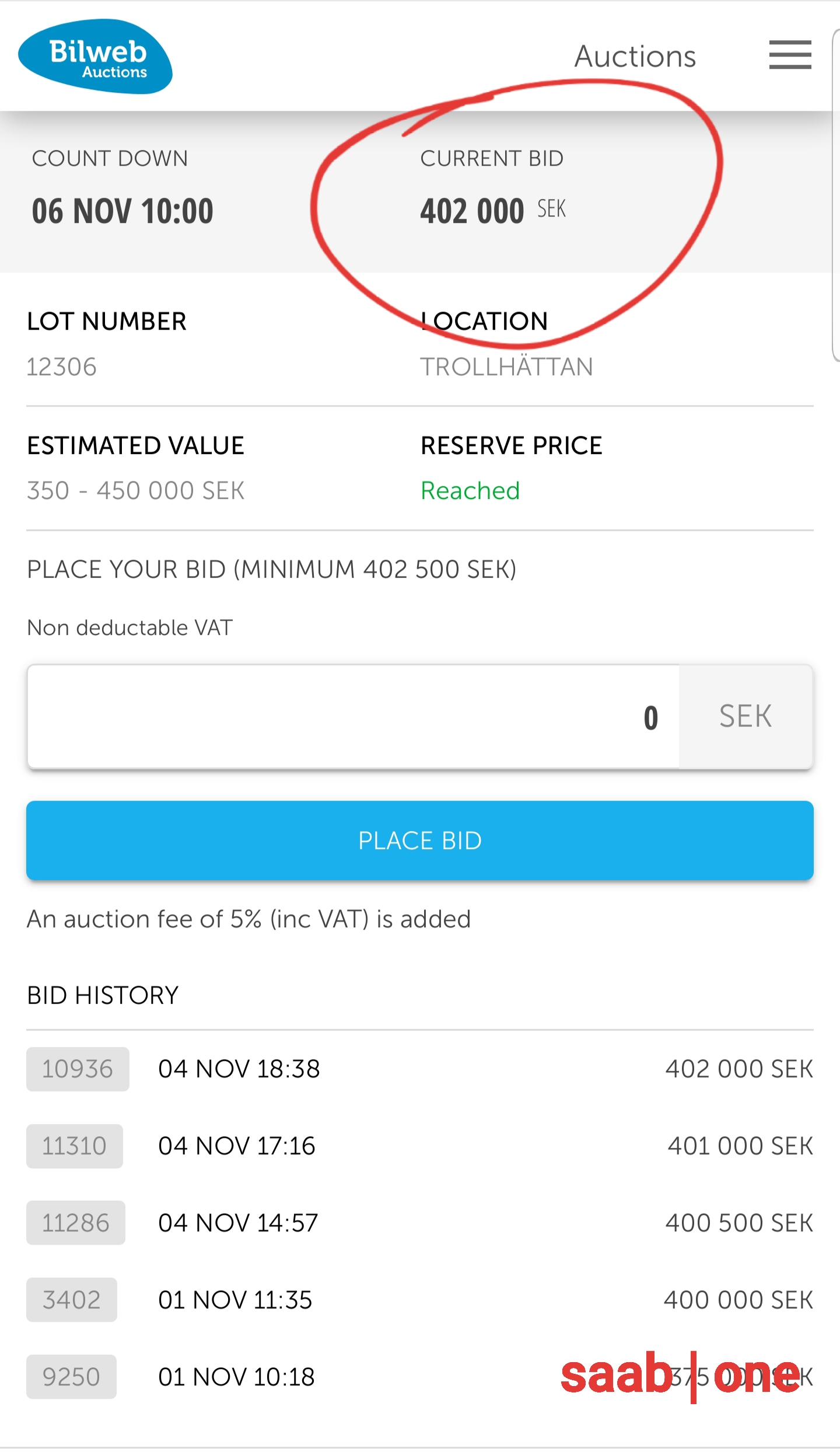This screenshot has width=840, height=1452.
Task: Select bidder badge 3402 in bid history
Action: pyautogui.click(x=72, y=1300)
